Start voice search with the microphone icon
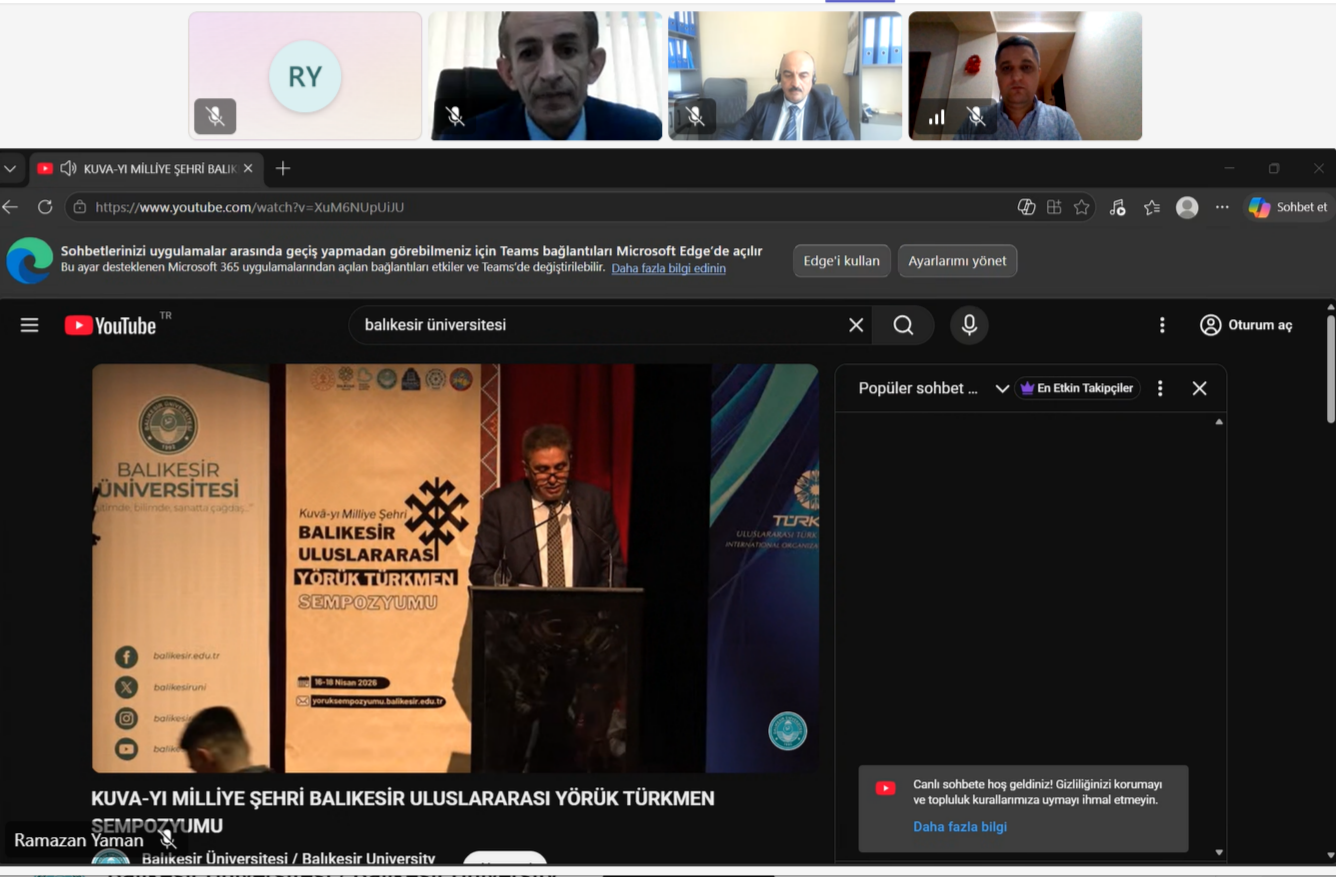Screen dimensions: 1336x877 [x=968, y=324]
